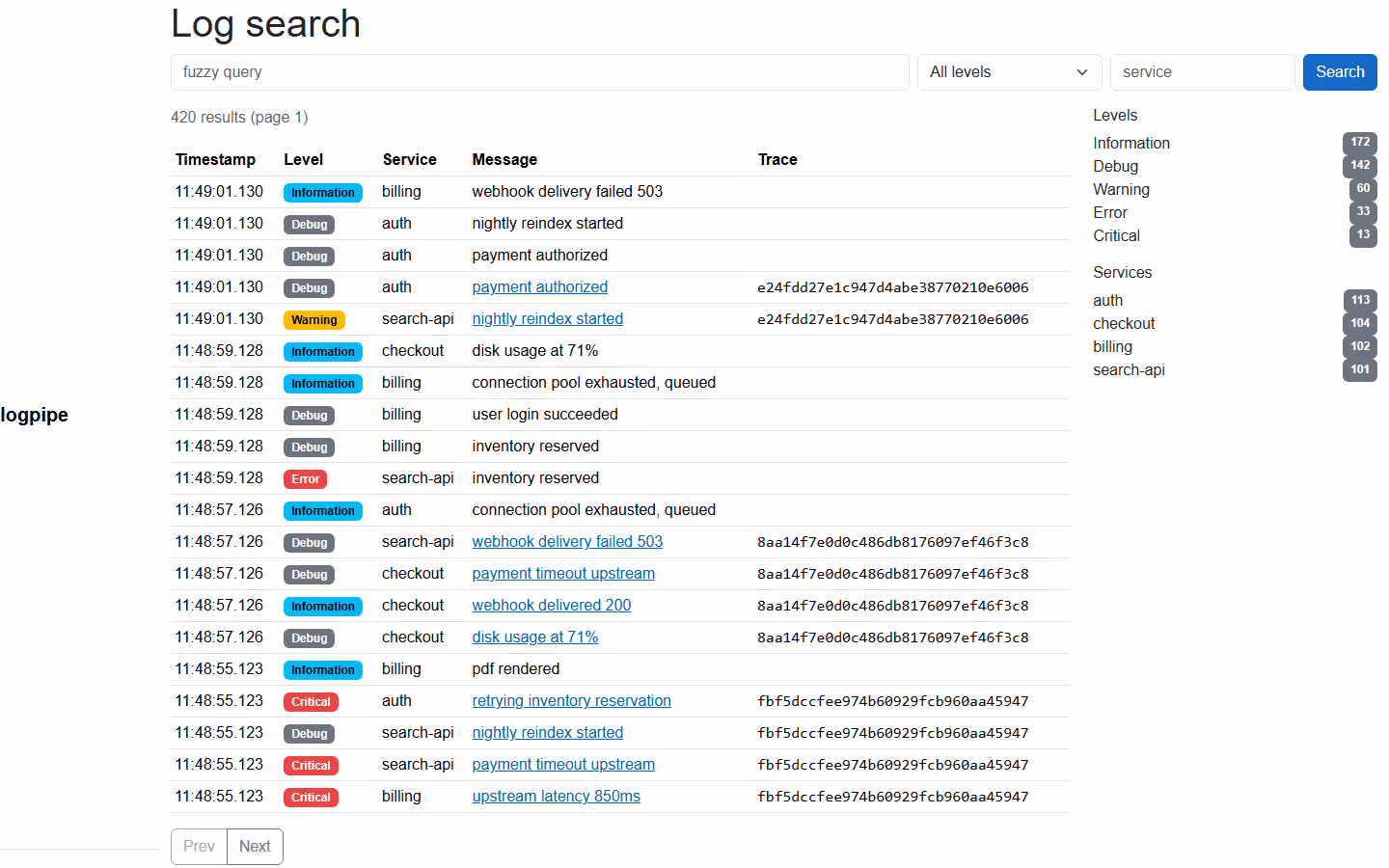Click the red Error level badge

point(306,479)
